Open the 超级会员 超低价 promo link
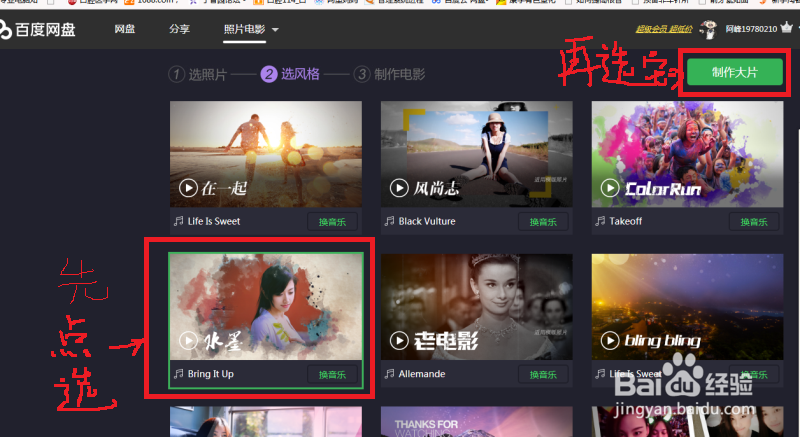Screen dimensions: 800x437 663,29
